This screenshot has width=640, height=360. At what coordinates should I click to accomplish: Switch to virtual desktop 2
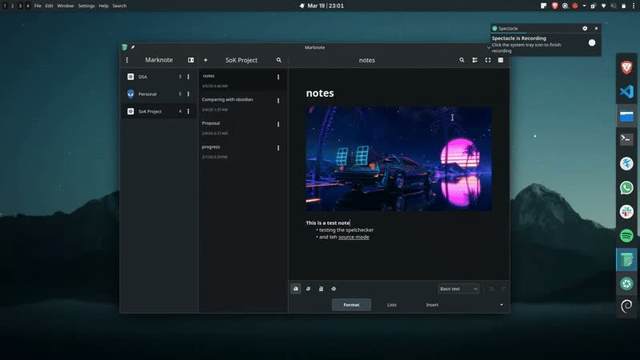12,6
